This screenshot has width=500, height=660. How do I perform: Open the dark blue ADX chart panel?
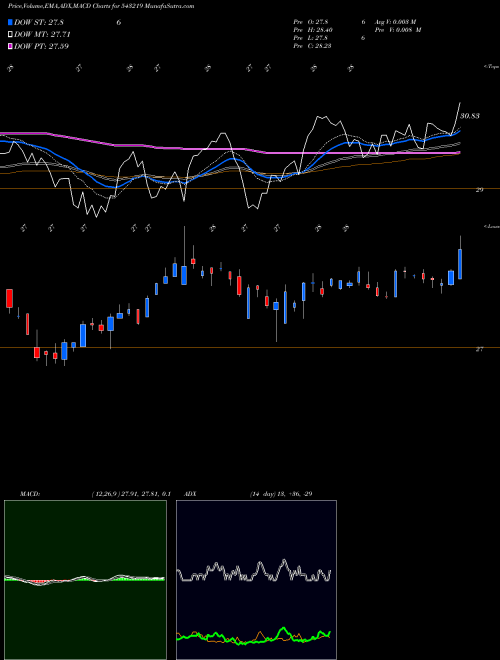point(256,580)
